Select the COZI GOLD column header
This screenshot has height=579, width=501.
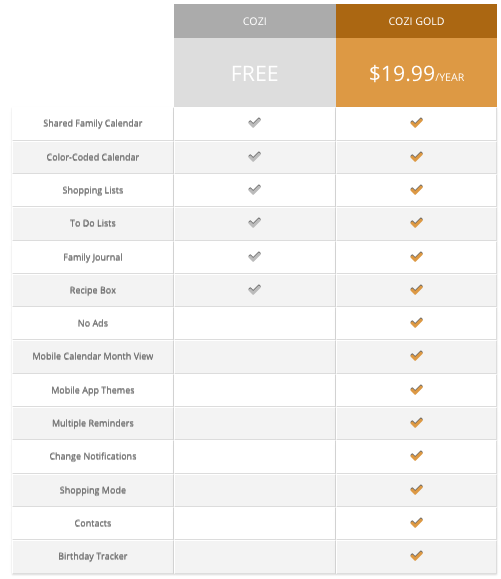point(416,21)
